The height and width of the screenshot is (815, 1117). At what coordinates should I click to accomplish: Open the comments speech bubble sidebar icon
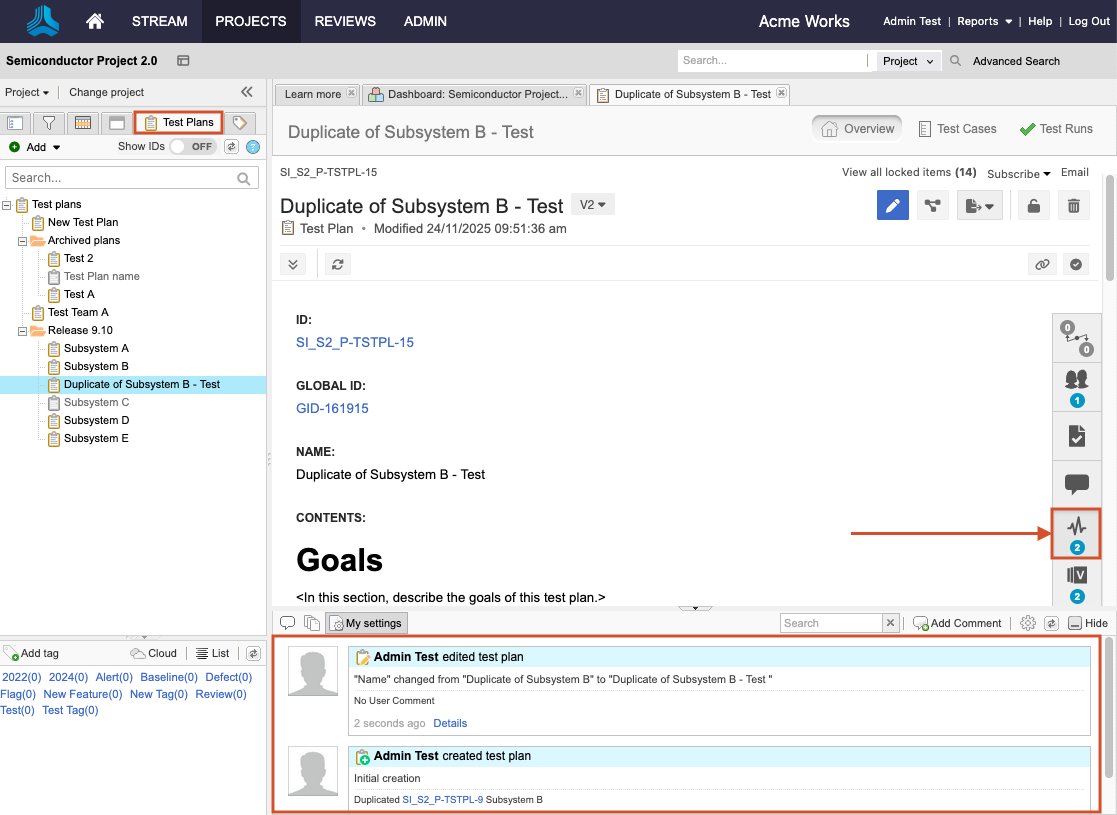pyautogui.click(x=1076, y=484)
